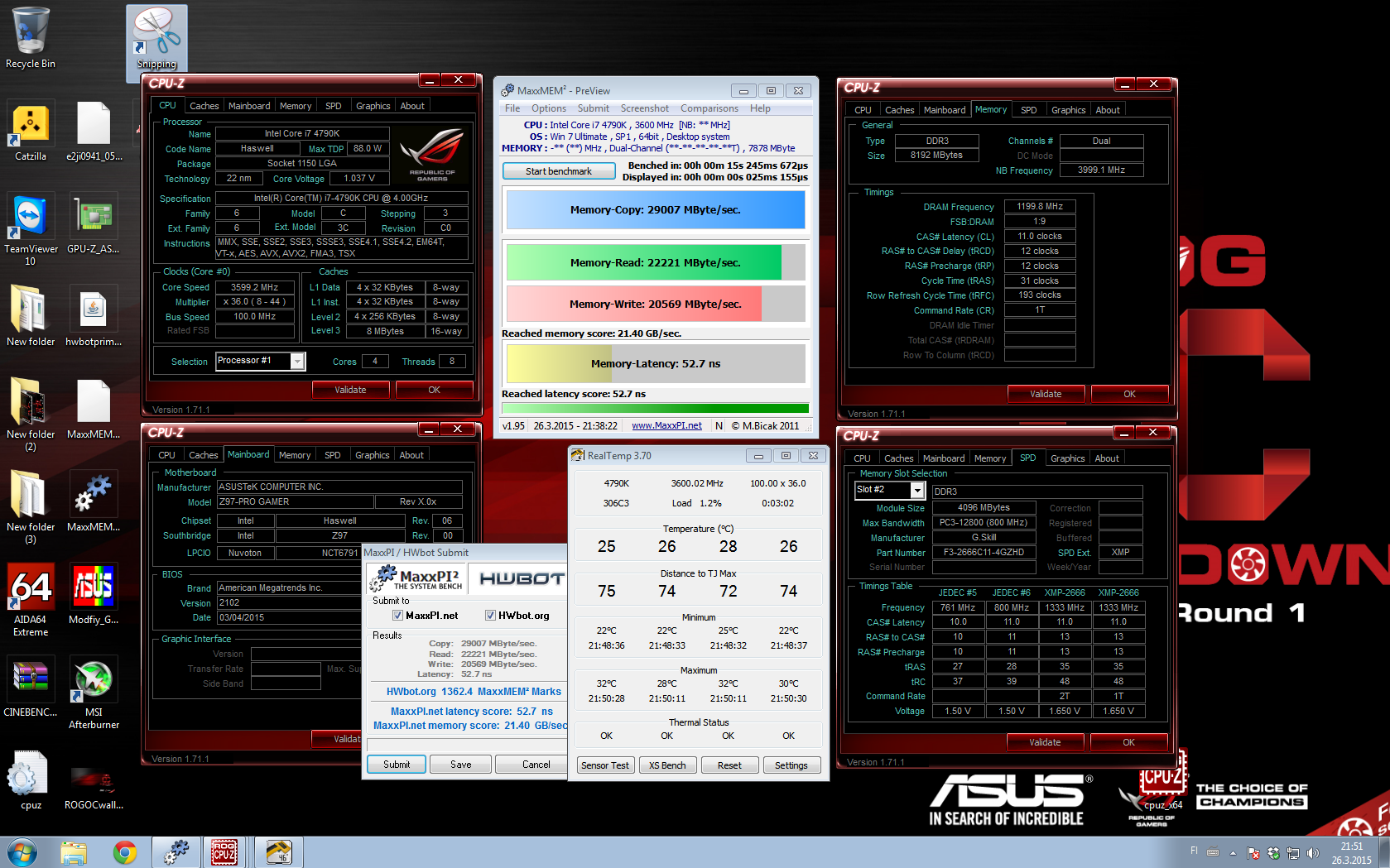Click Reset in RealTemp
The image size is (1390, 868).
click(x=729, y=765)
